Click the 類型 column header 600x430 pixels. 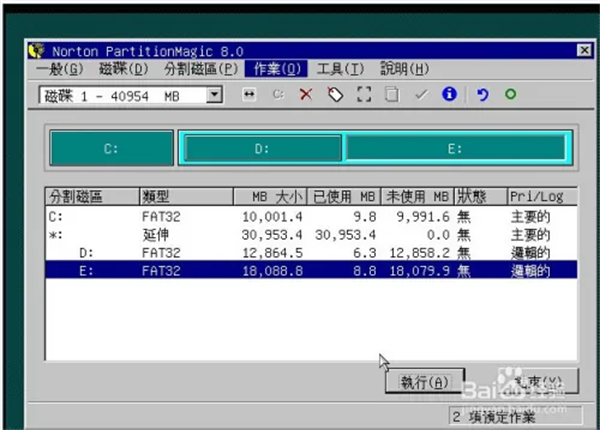[186, 197]
